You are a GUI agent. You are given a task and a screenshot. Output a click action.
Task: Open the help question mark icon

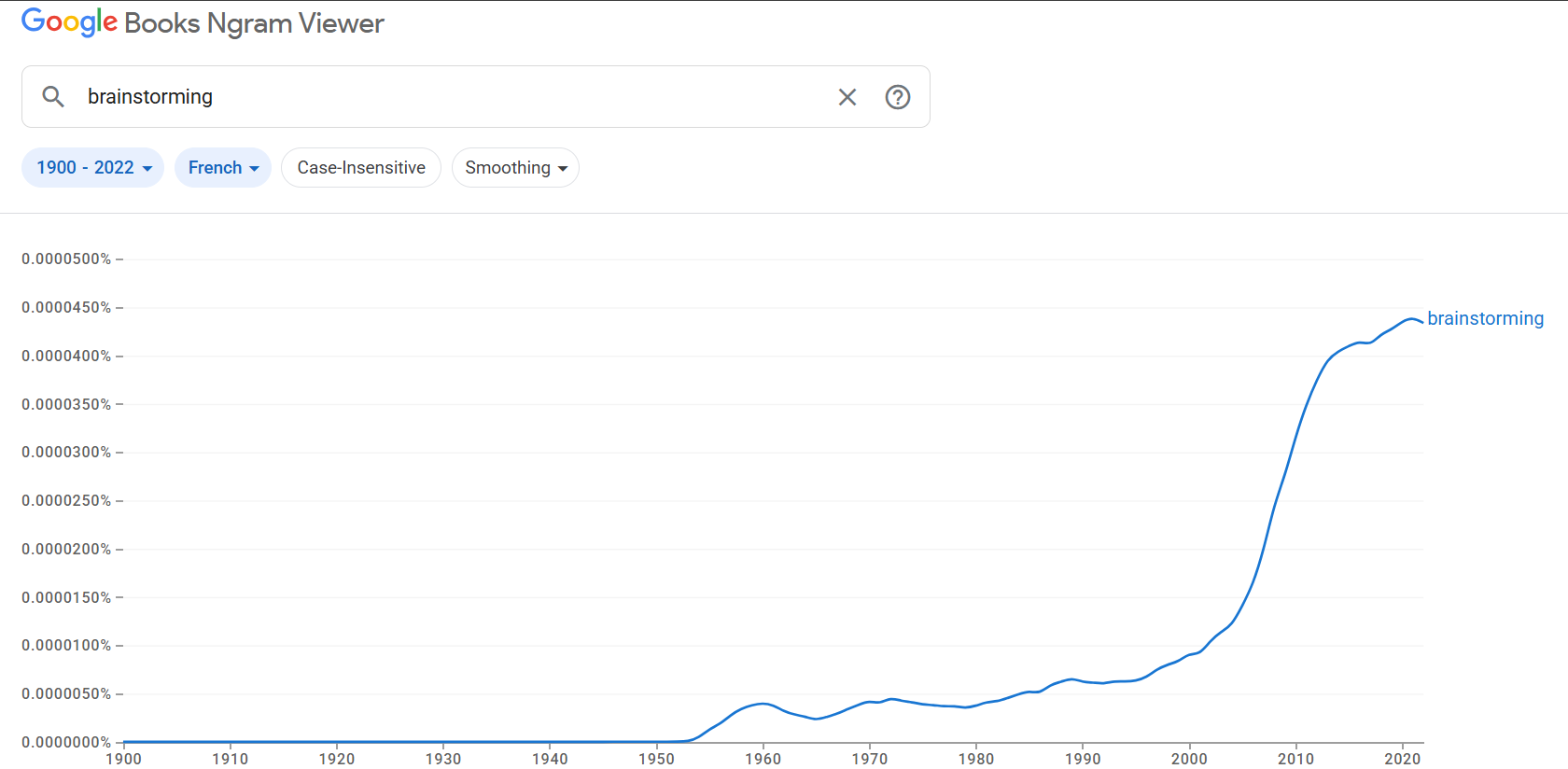(x=898, y=97)
